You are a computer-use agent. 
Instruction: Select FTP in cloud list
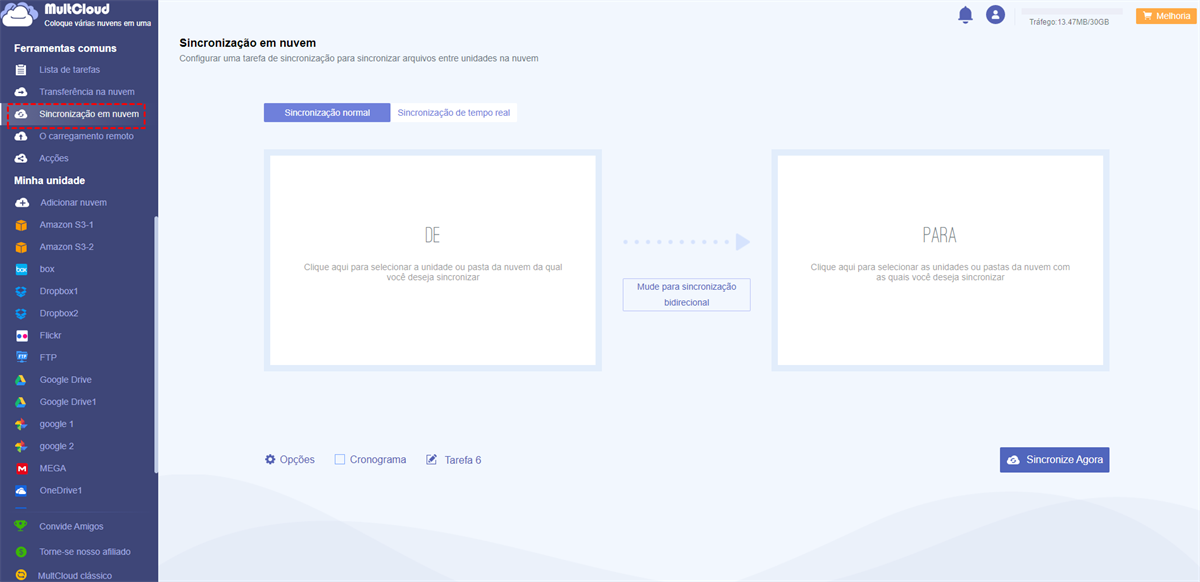click(x=48, y=358)
